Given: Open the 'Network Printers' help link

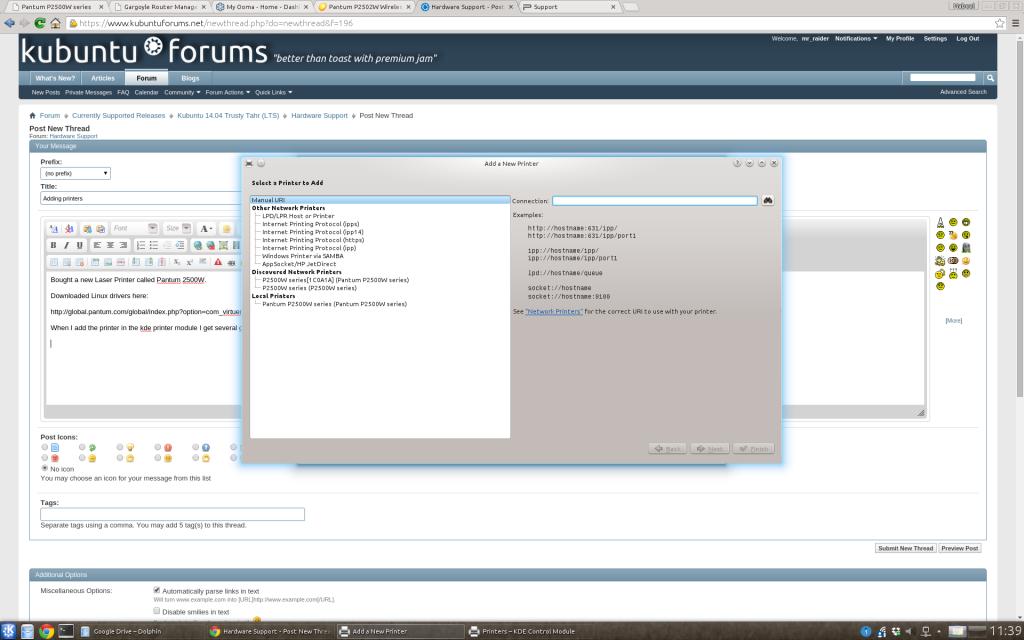Looking at the screenshot, I should (554, 312).
